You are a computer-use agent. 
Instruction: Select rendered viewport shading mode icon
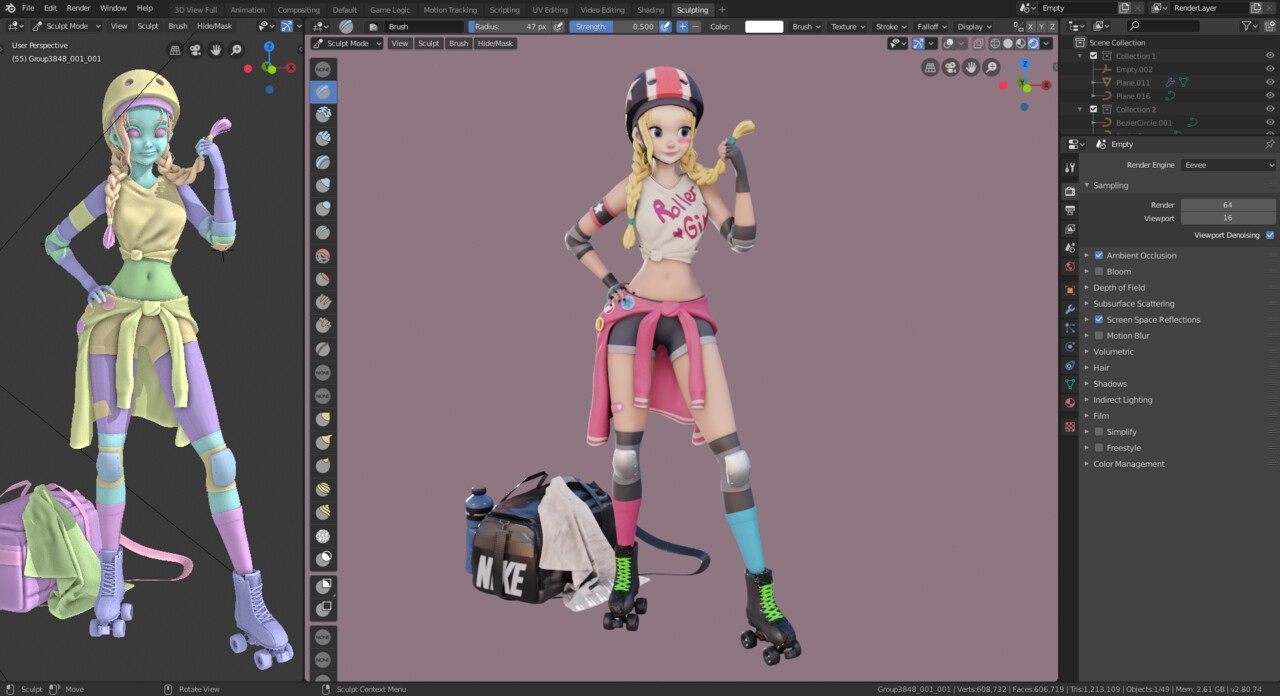(1034, 44)
